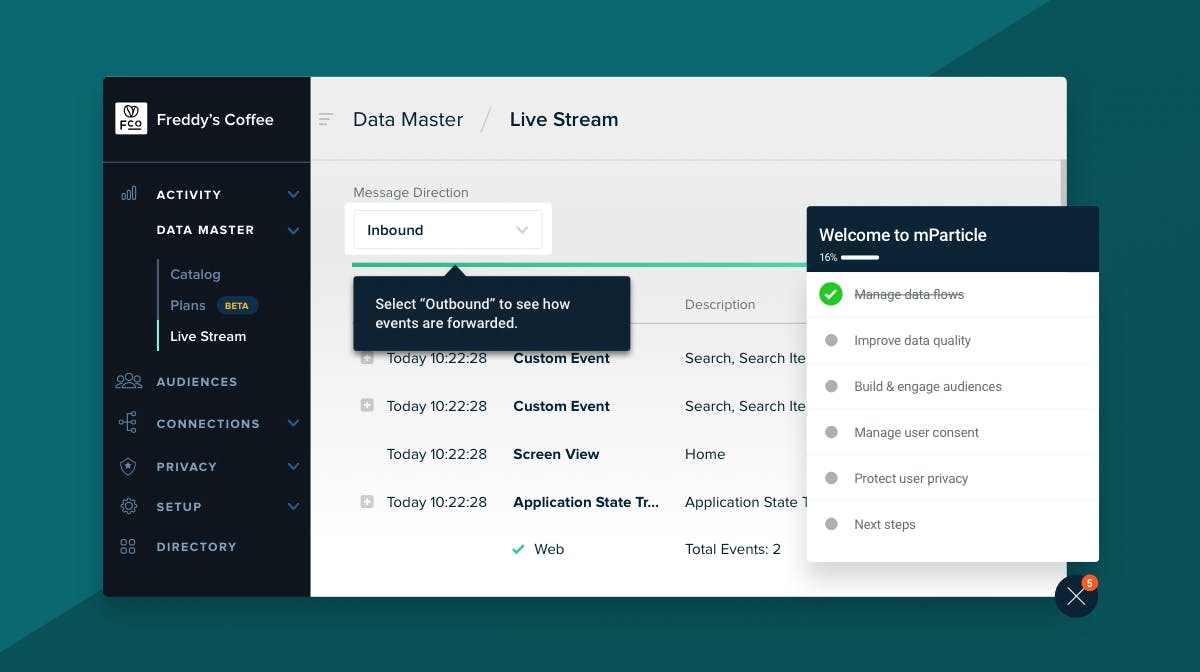This screenshot has height=672, width=1200.
Task: Click the Data Master breadcrumb link
Action: [408, 119]
